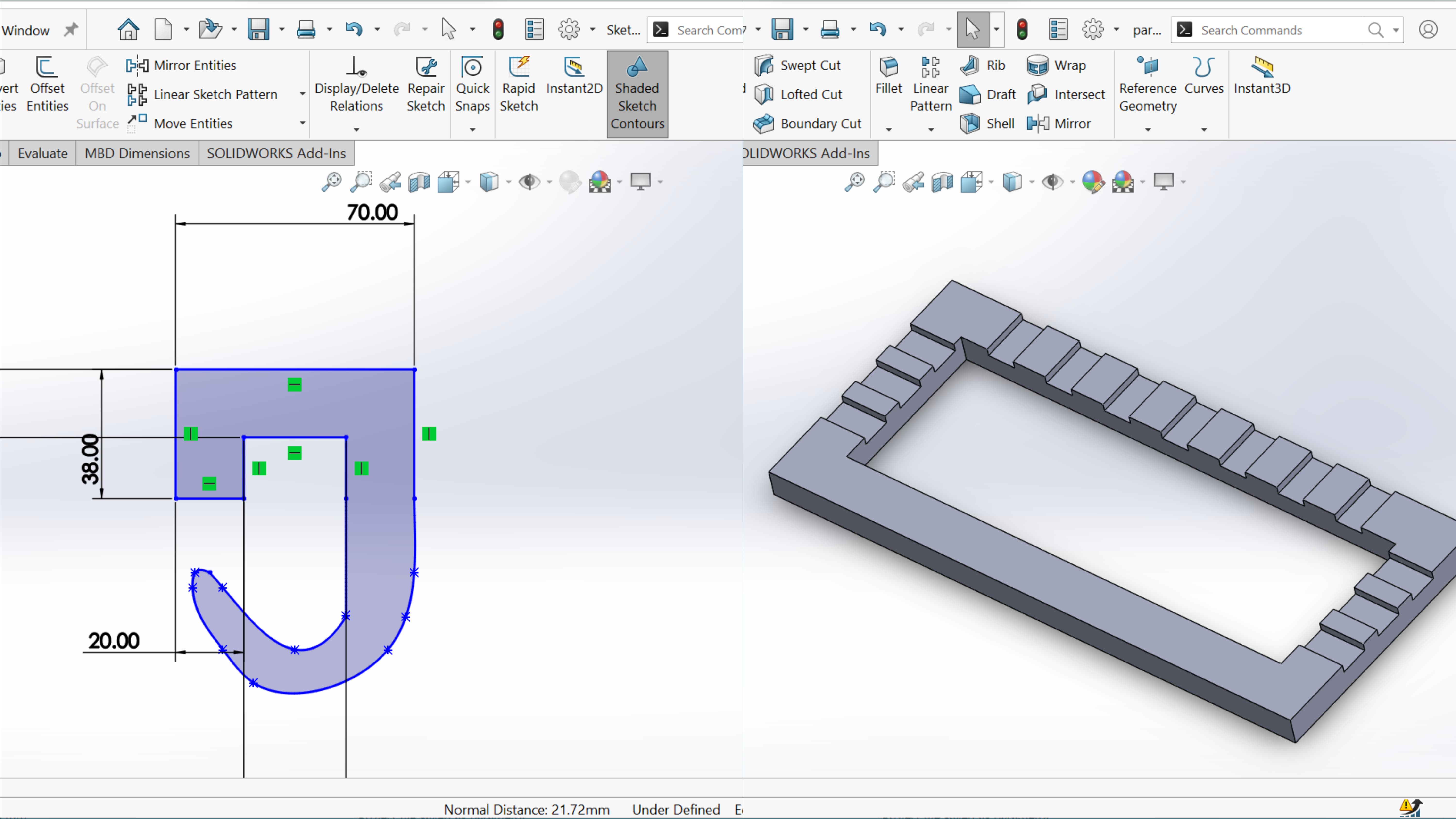Open Options gear in left window
Image resolution: width=1456 pixels, height=819 pixels.
[x=569, y=29]
